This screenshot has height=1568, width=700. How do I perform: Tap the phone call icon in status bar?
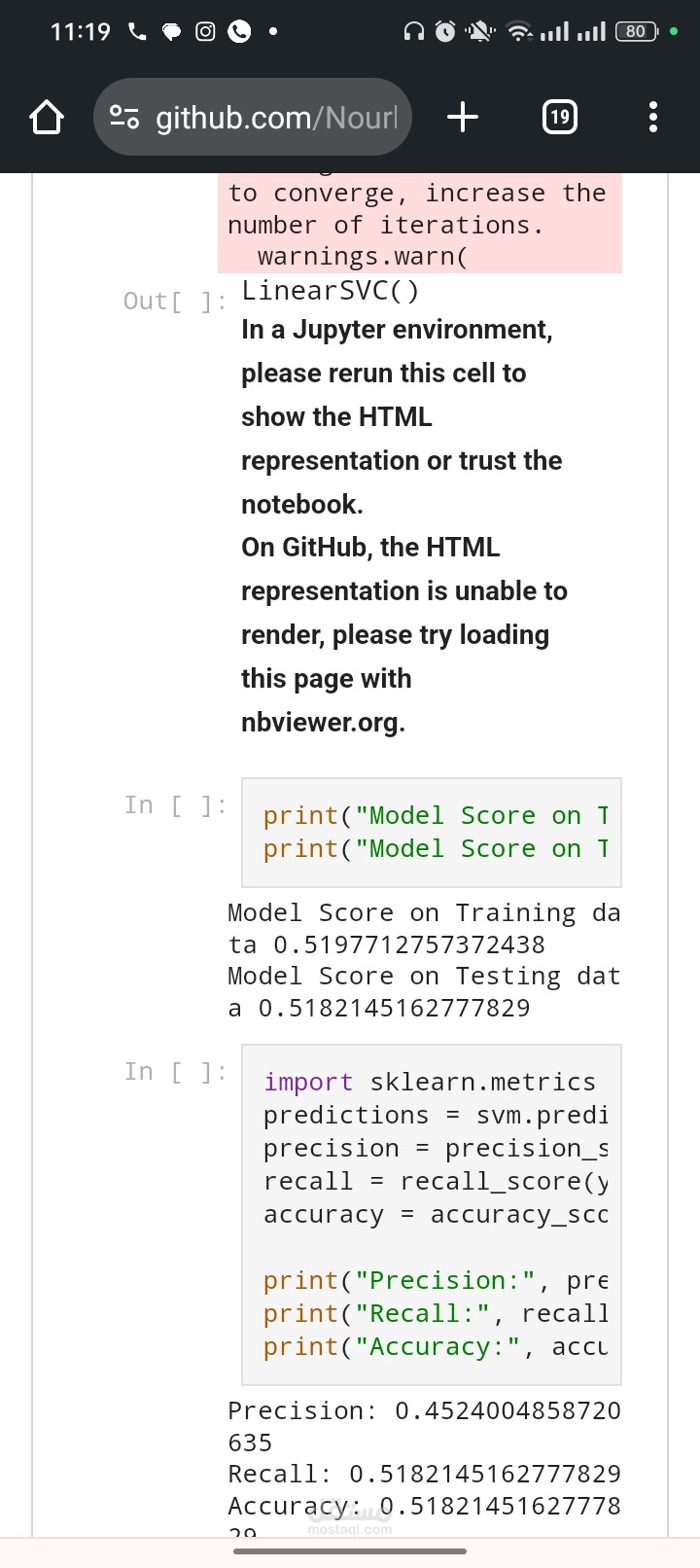[x=137, y=32]
